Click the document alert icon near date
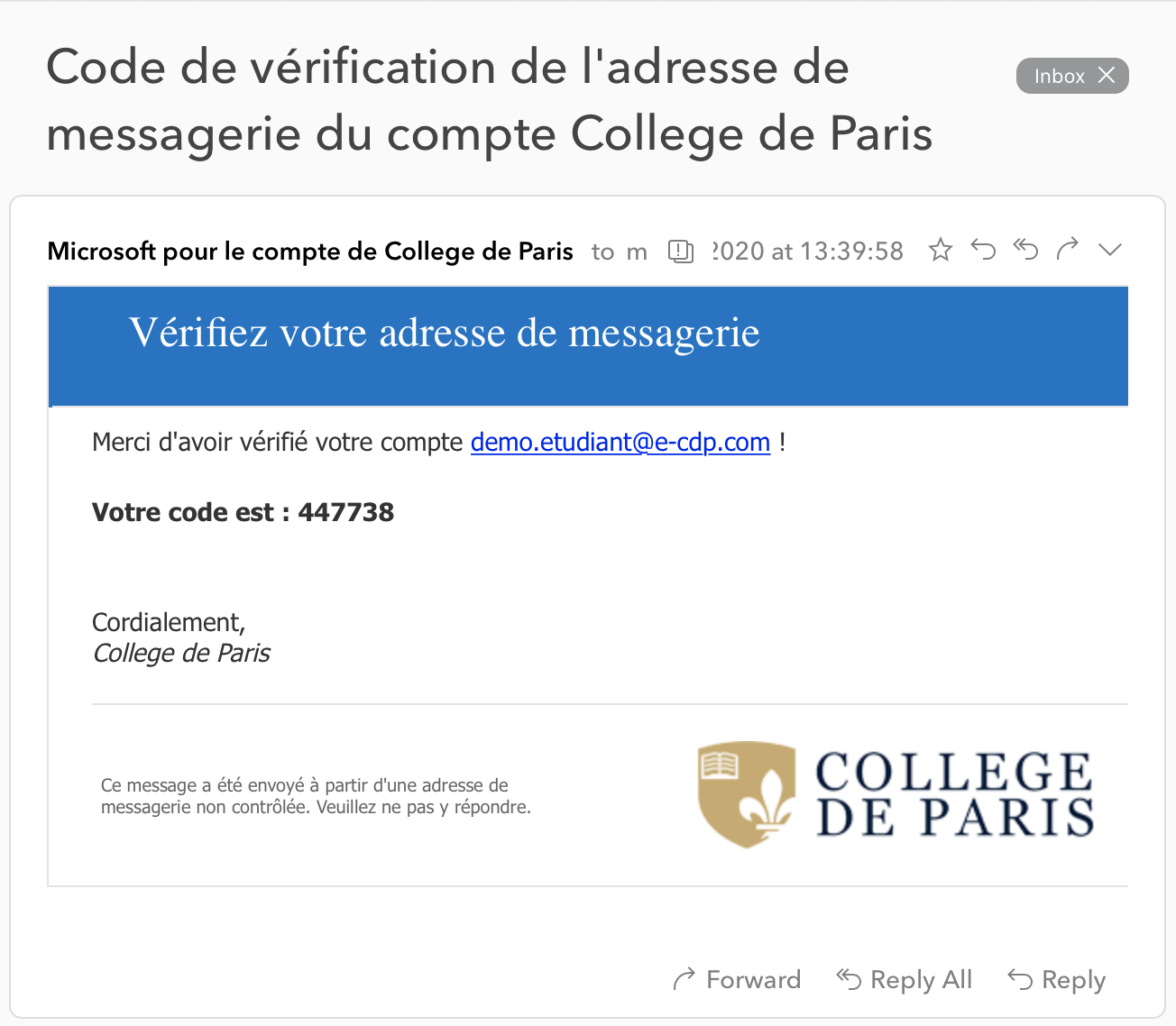Viewport: 1176px width, 1026px height. [681, 251]
